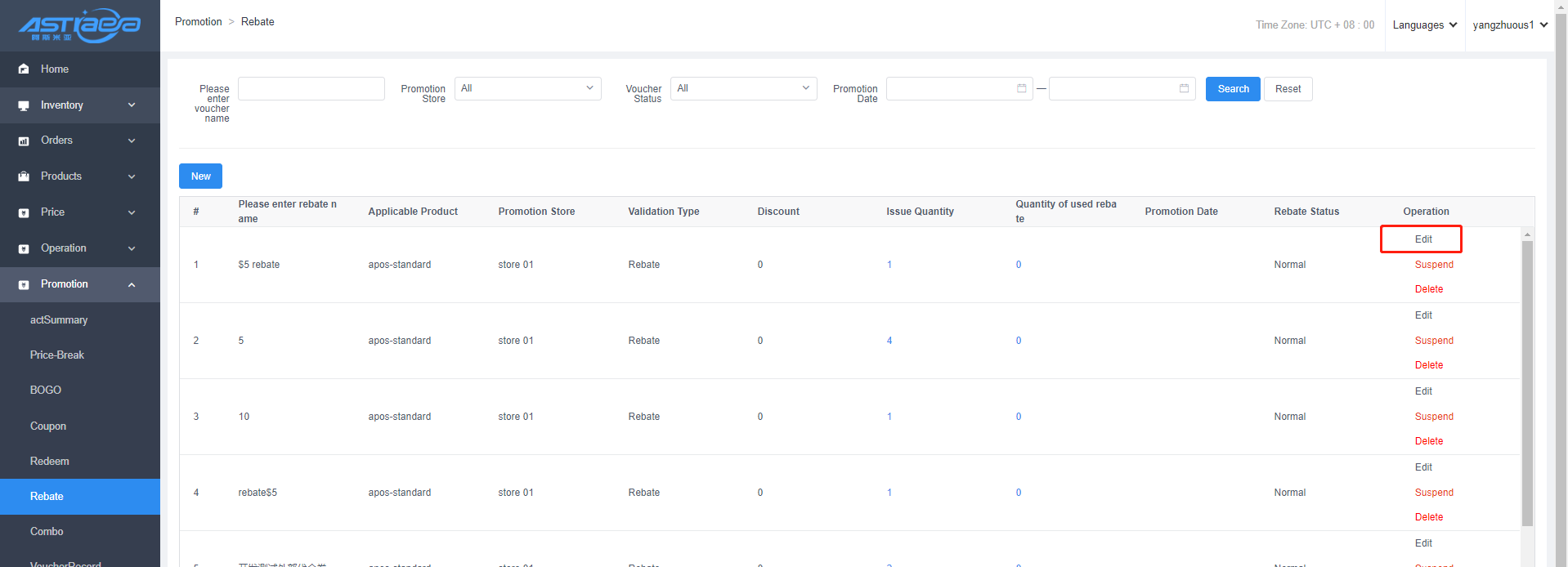Suspend the $5 rebate row

click(x=1434, y=265)
